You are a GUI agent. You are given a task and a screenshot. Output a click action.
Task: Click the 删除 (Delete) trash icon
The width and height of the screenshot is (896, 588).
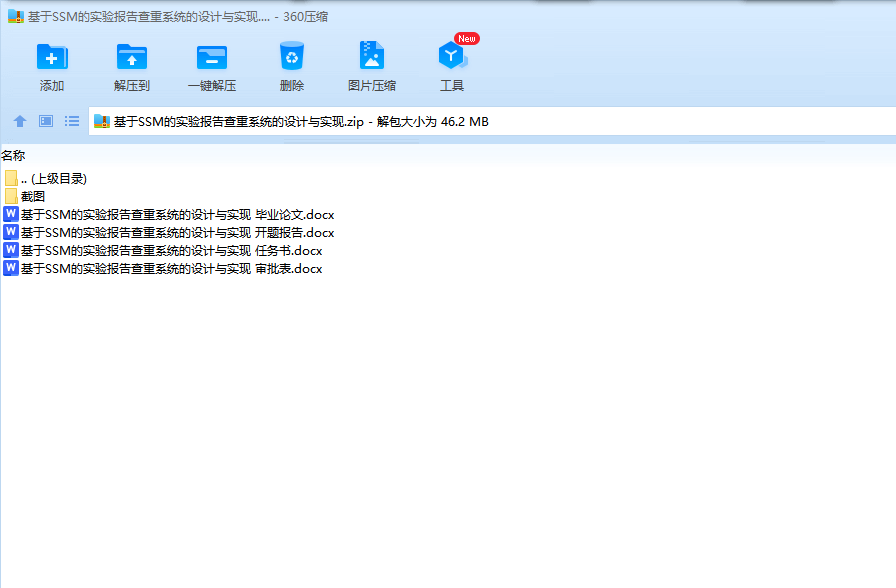pos(292,56)
